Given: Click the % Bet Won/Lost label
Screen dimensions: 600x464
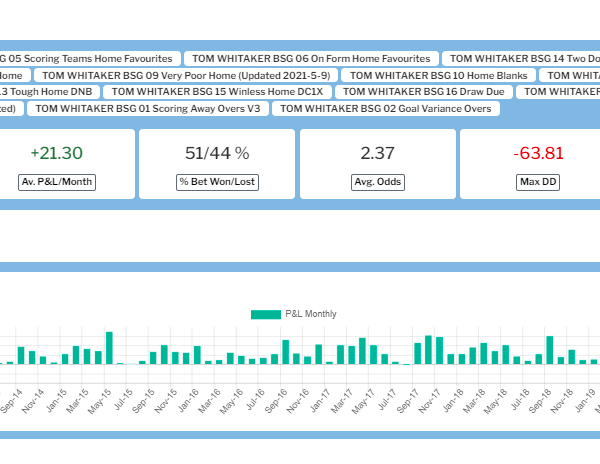Looking at the screenshot, I should (217, 182).
